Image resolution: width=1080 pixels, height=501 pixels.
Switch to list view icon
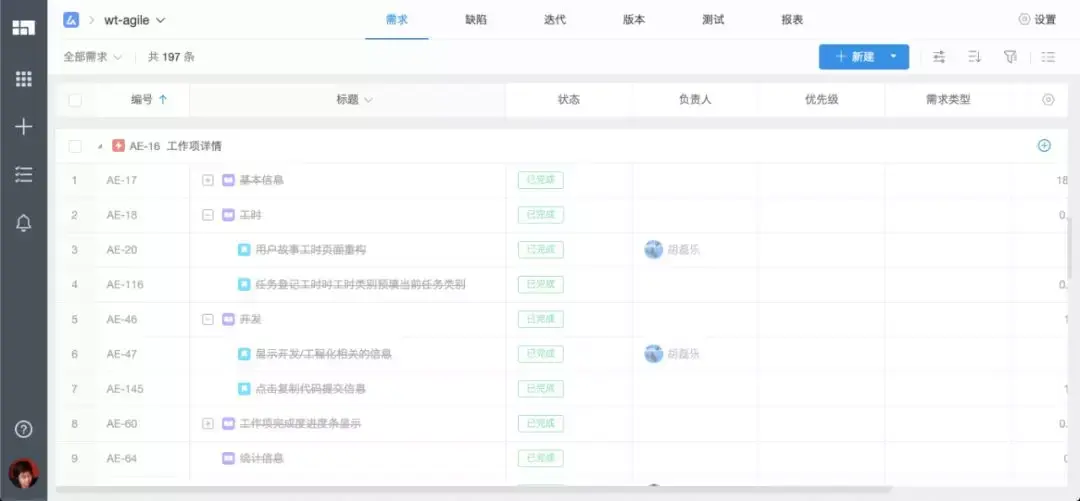[1048, 57]
